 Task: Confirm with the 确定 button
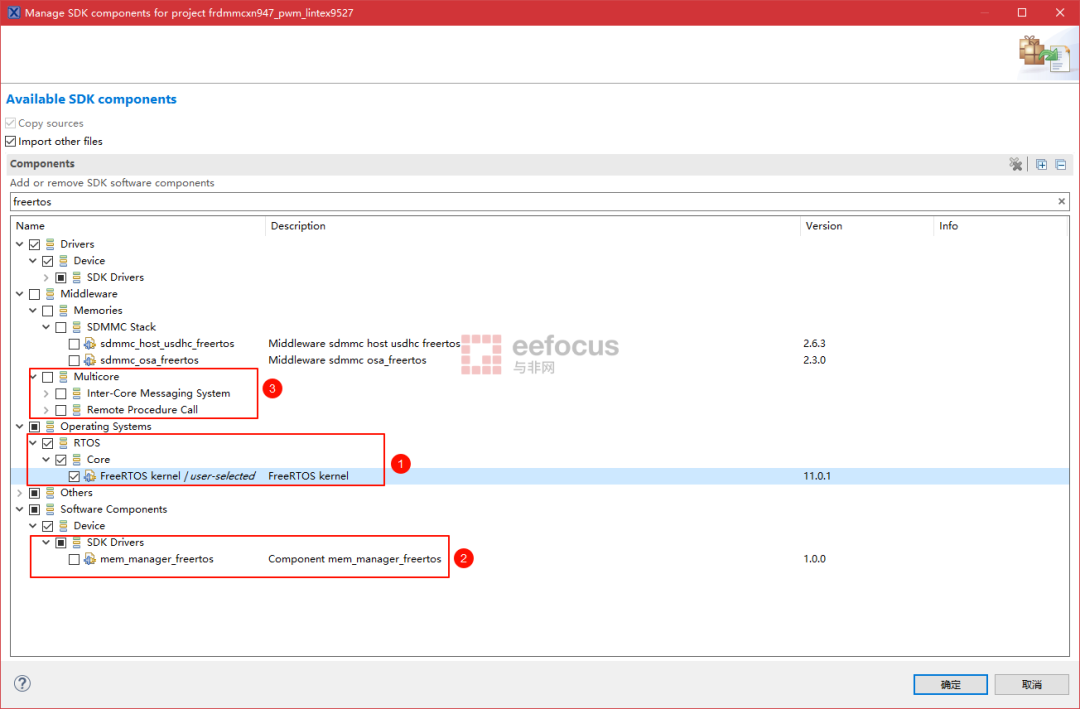click(x=951, y=684)
